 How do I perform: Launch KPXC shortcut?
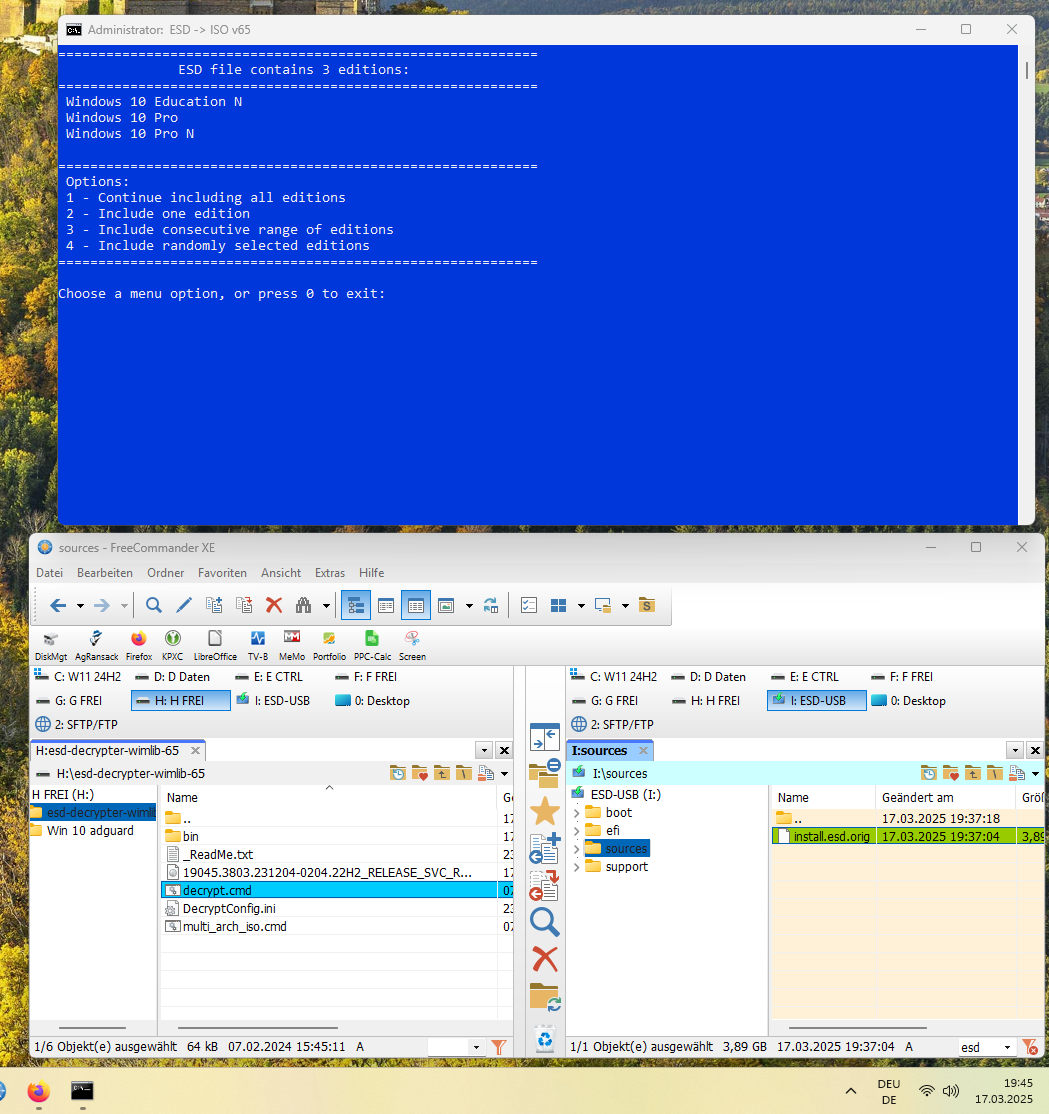coord(173,645)
